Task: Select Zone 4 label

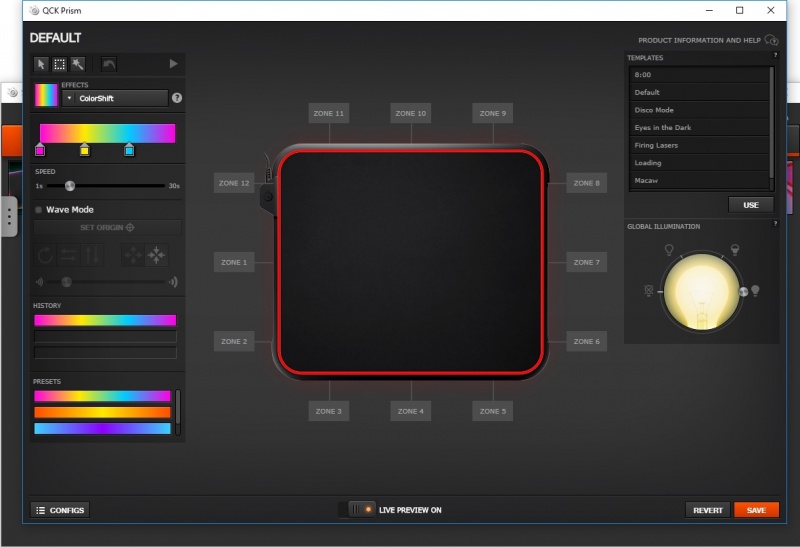Action: tap(411, 411)
